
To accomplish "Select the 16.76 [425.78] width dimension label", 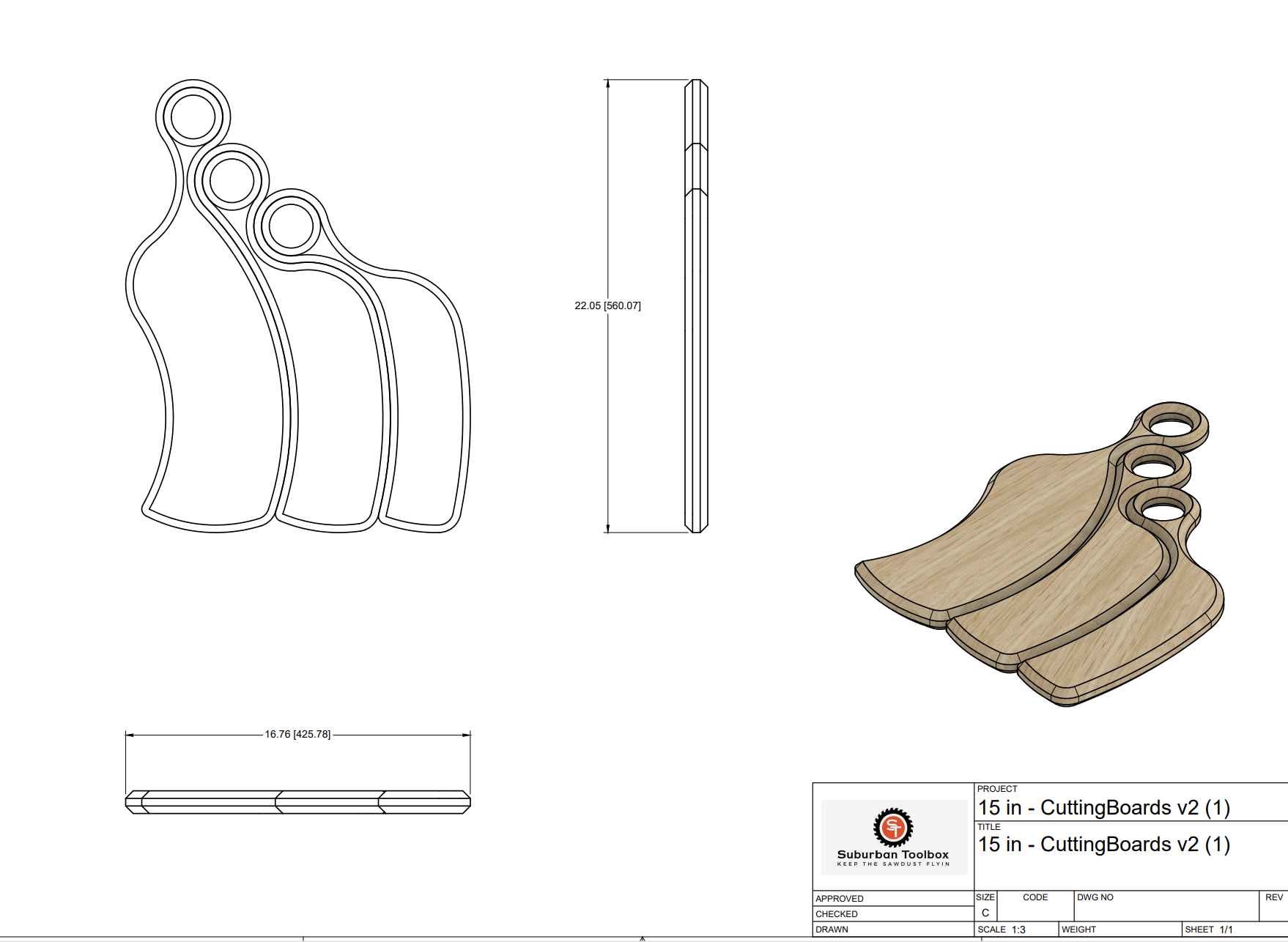I will 297,734.
